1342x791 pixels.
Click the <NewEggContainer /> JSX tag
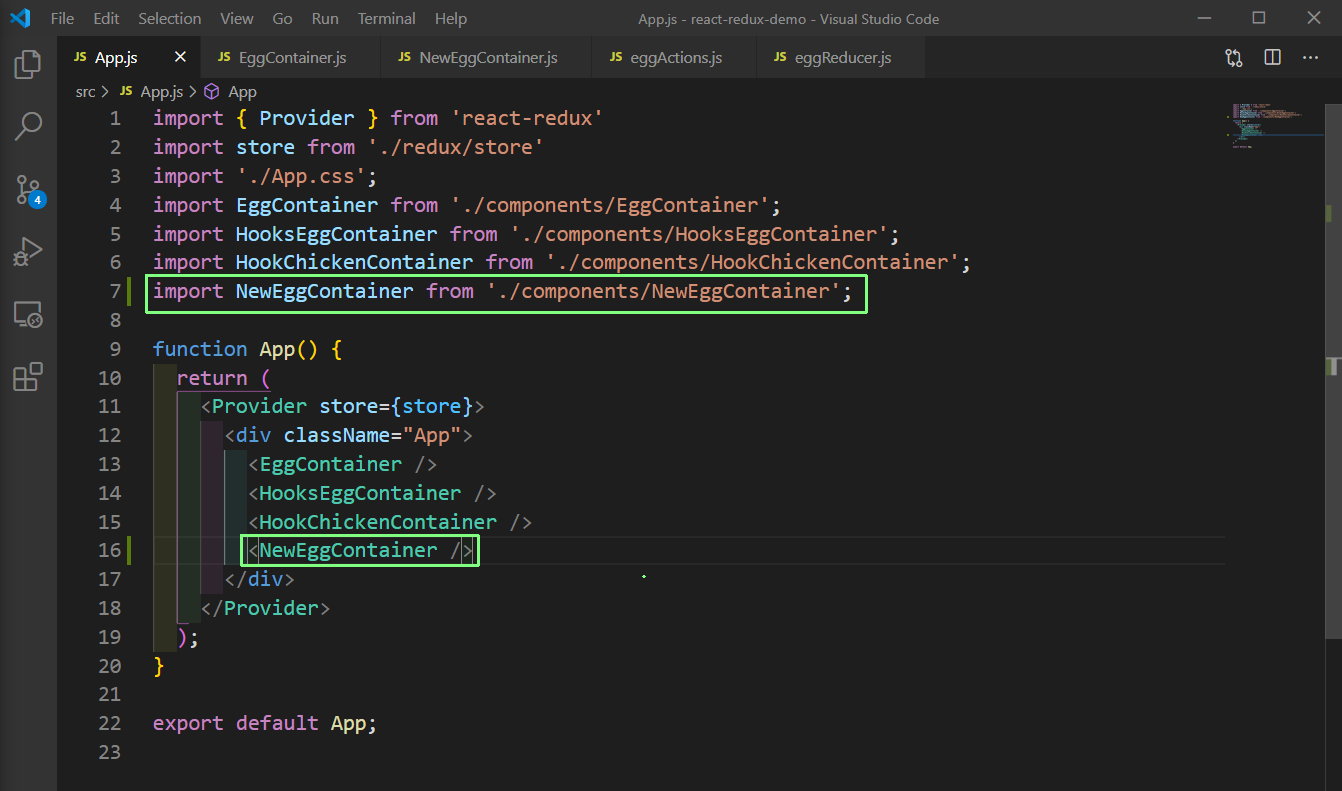[360, 550]
